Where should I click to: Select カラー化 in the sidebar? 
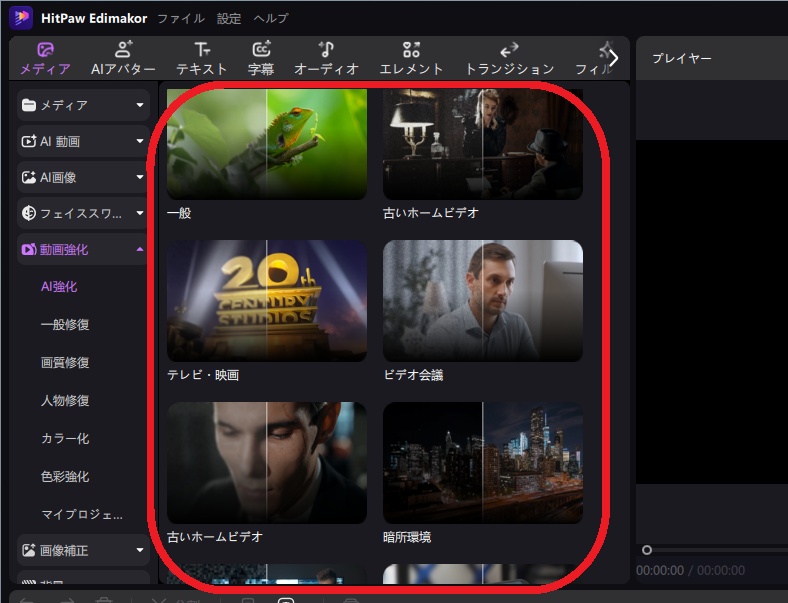[65, 439]
